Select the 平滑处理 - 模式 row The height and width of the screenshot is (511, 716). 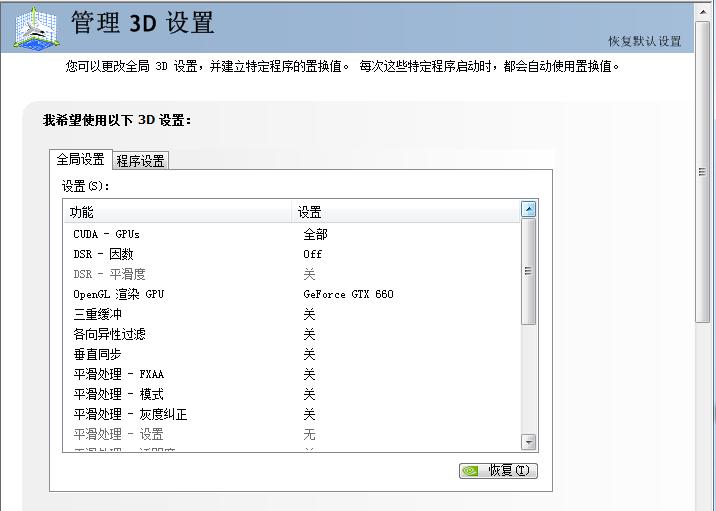pos(118,394)
